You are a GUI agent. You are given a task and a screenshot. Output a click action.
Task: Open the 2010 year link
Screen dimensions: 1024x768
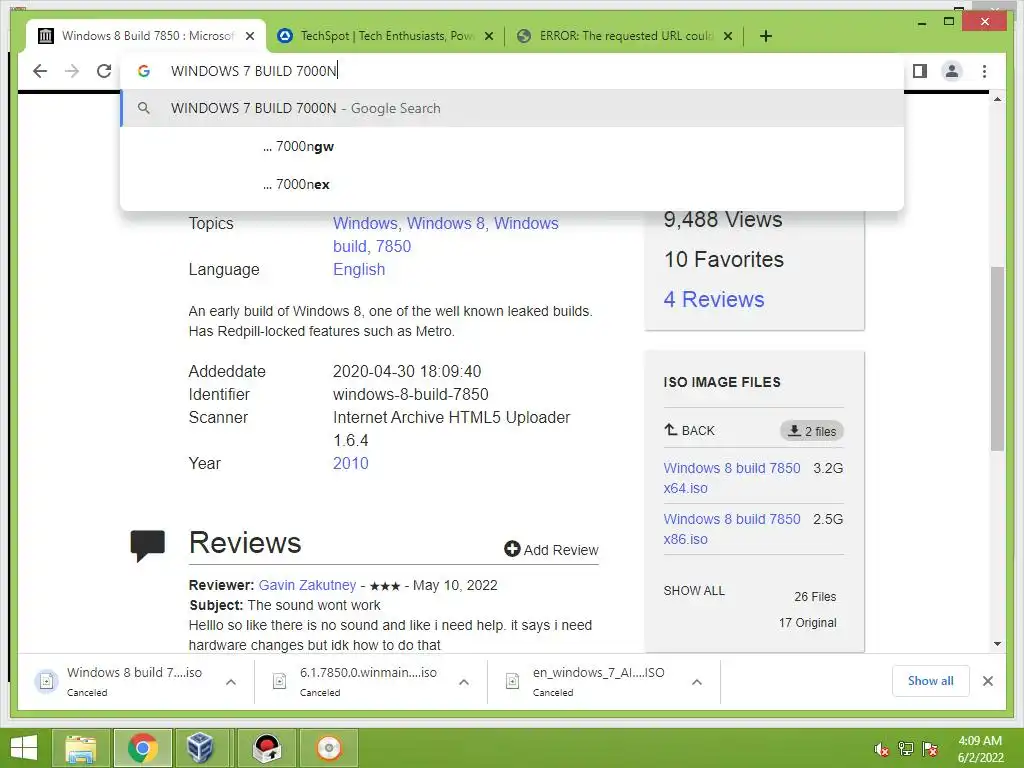click(x=351, y=463)
